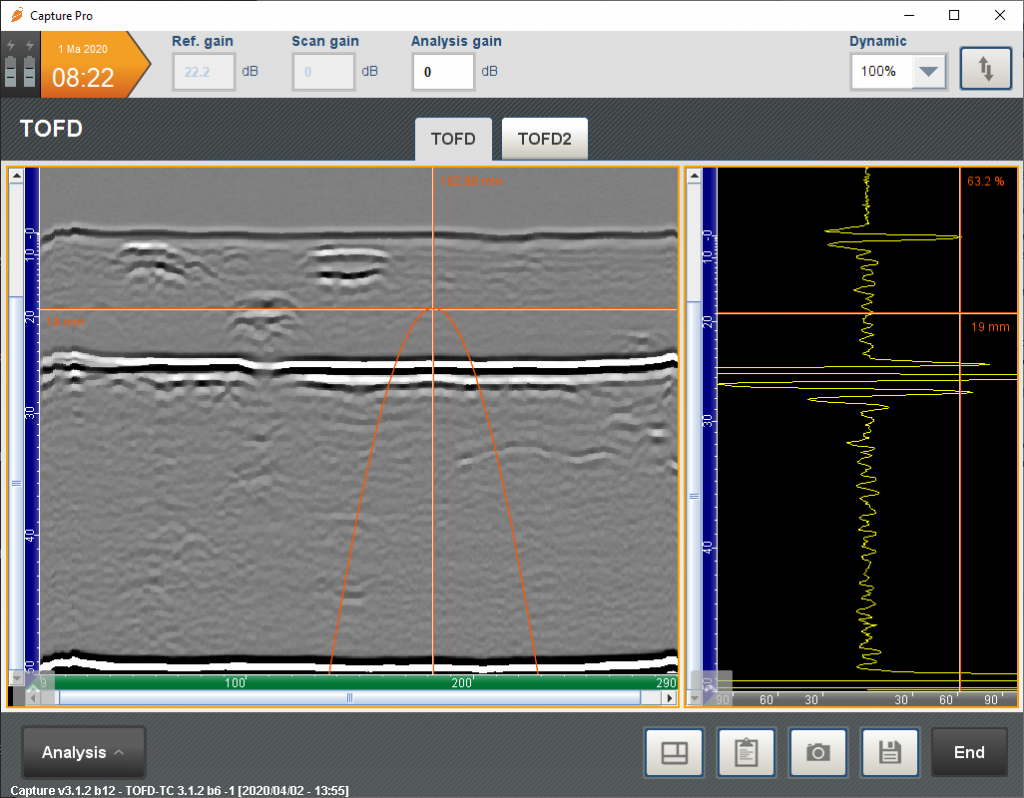1024x798 pixels.
Task: Capture a screenshot using the camera icon
Action: [818, 752]
